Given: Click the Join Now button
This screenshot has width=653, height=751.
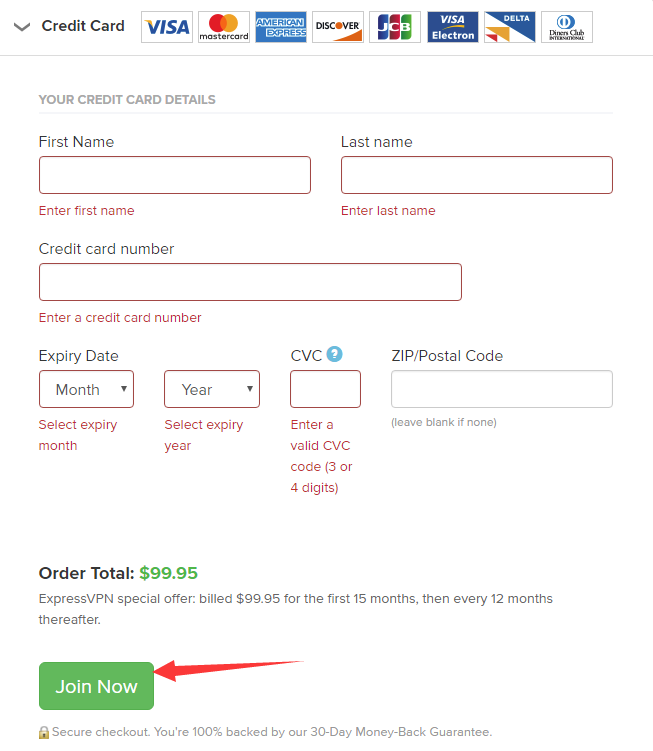Looking at the screenshot, I should coord(96,686).
